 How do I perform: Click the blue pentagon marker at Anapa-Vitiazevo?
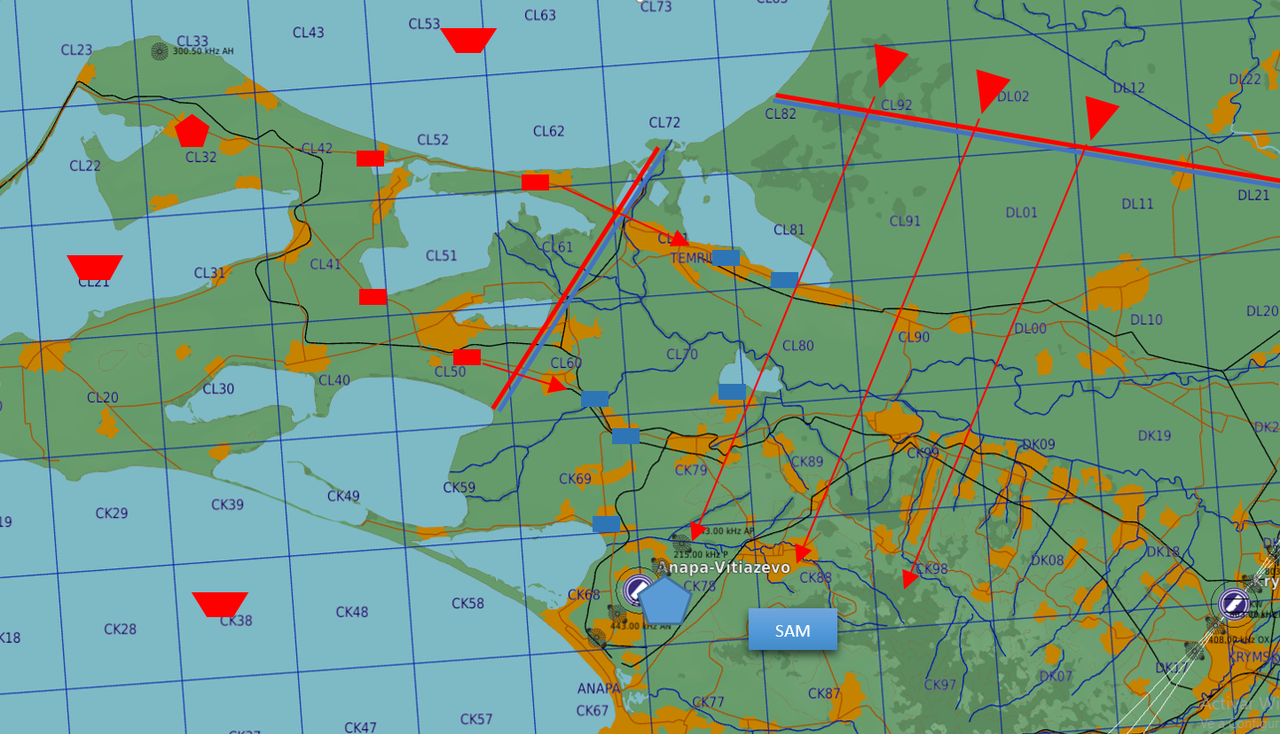663,601
